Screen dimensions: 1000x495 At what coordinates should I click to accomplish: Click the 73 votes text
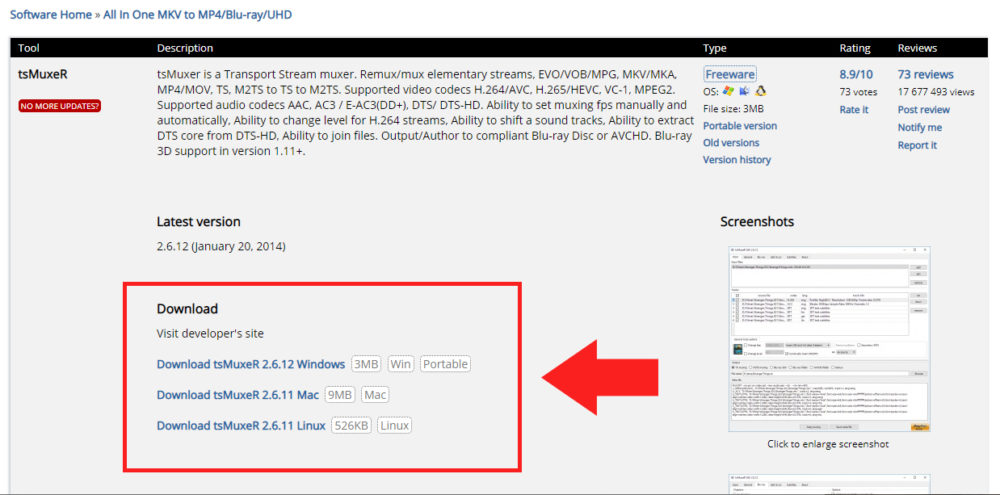click(x=858, y=92)
